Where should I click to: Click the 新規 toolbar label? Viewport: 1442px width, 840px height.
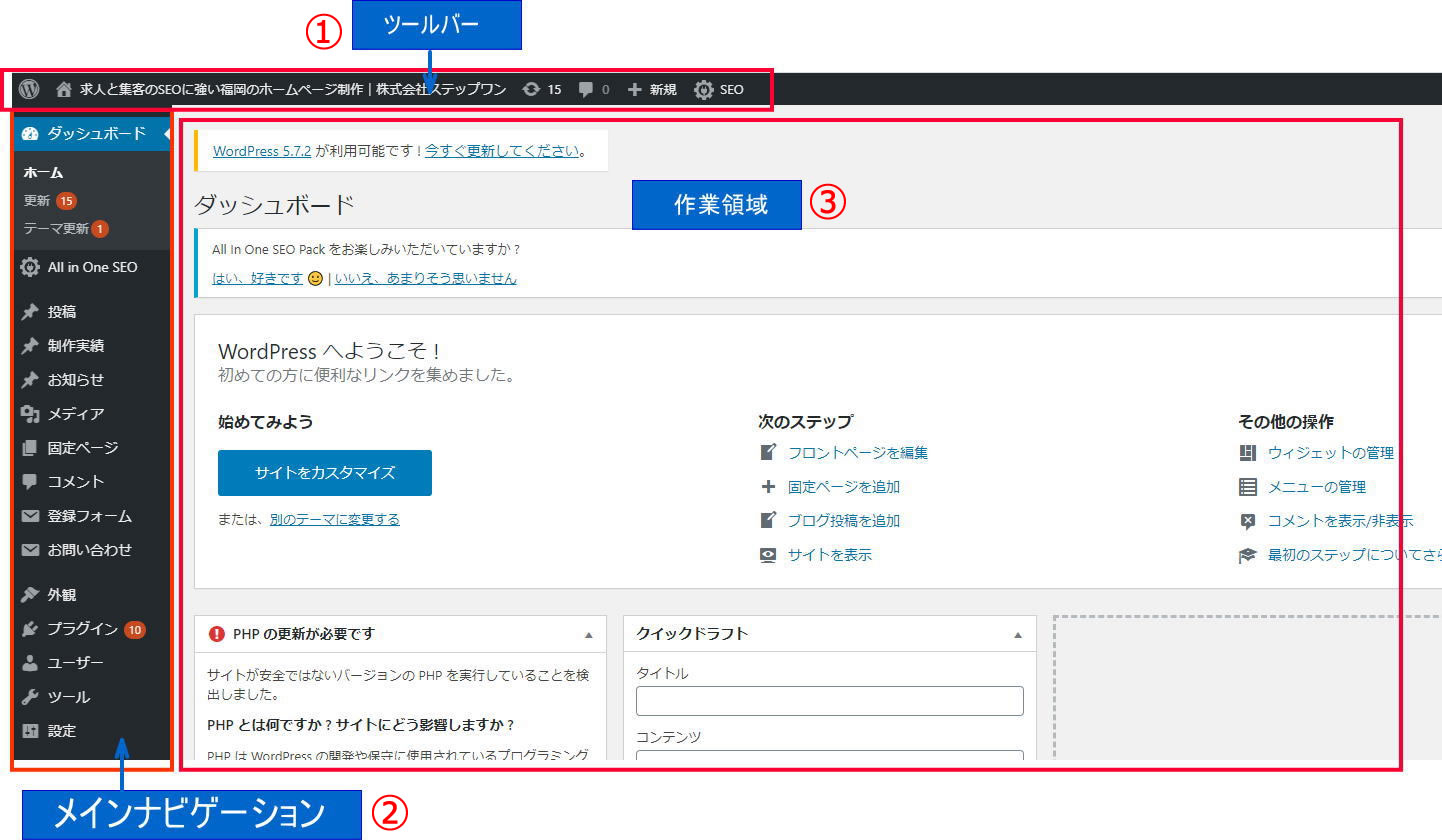663,89
